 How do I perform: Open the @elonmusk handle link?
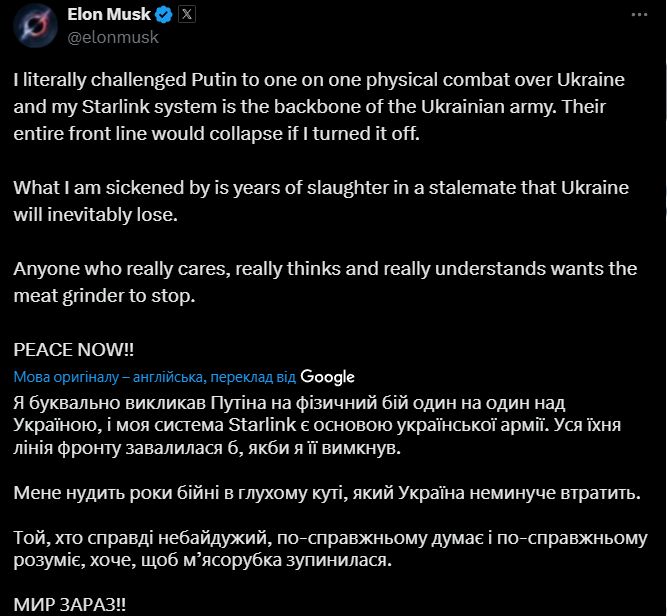(x=113, y=37)
